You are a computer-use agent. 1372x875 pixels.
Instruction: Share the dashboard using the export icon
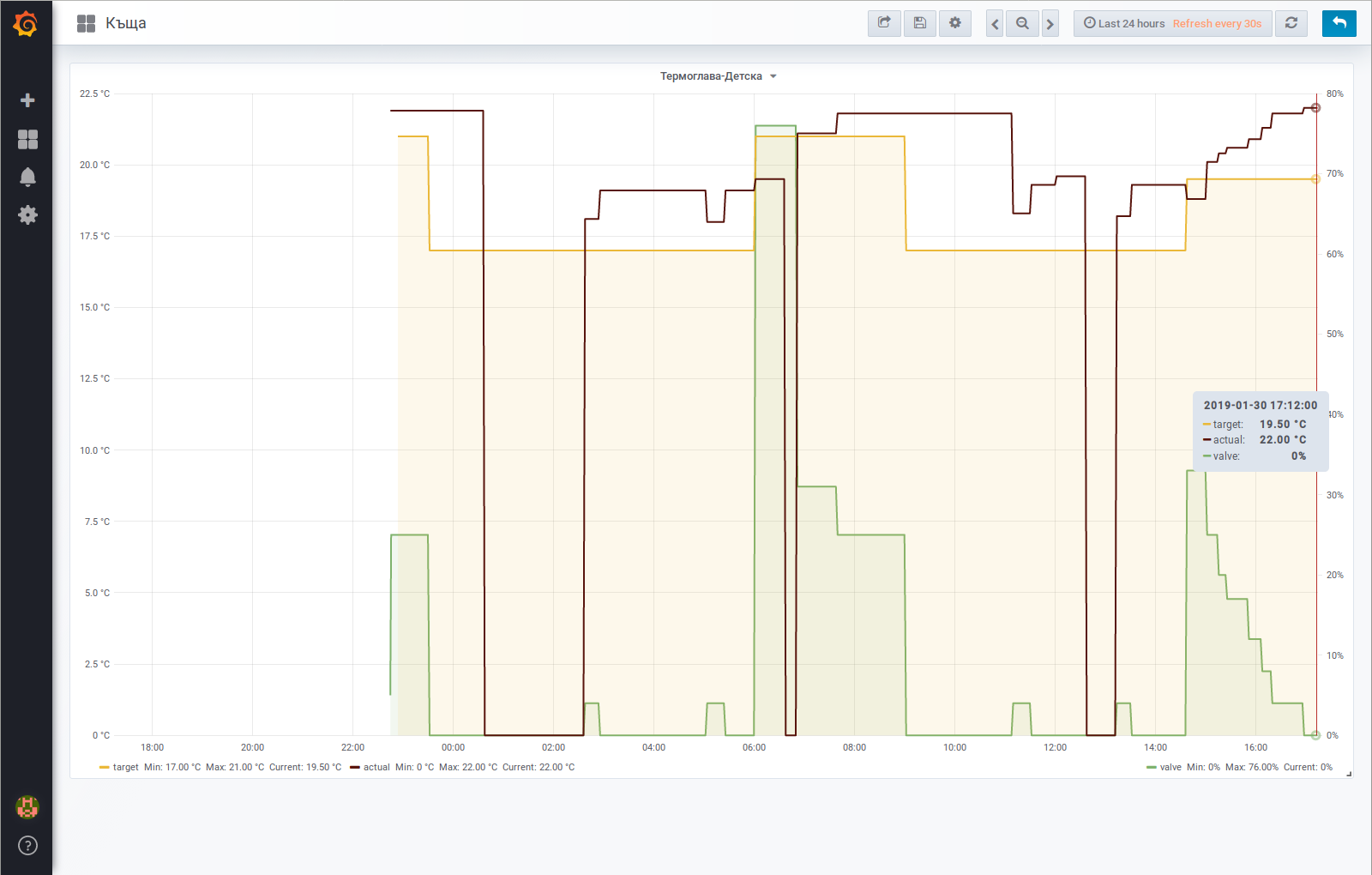[884, 23]
